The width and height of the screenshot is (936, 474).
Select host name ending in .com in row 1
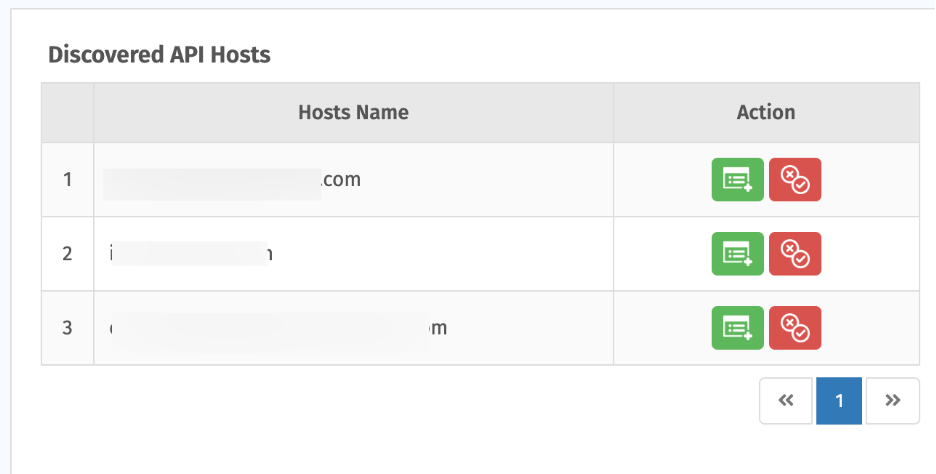pyautogui.click(x=232, y=180)
